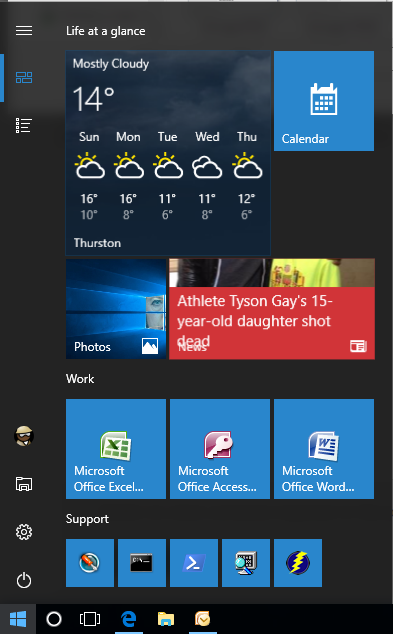Open the Power options button
Image resolution: width=393 pixels, height=634 pixels.
24,581
